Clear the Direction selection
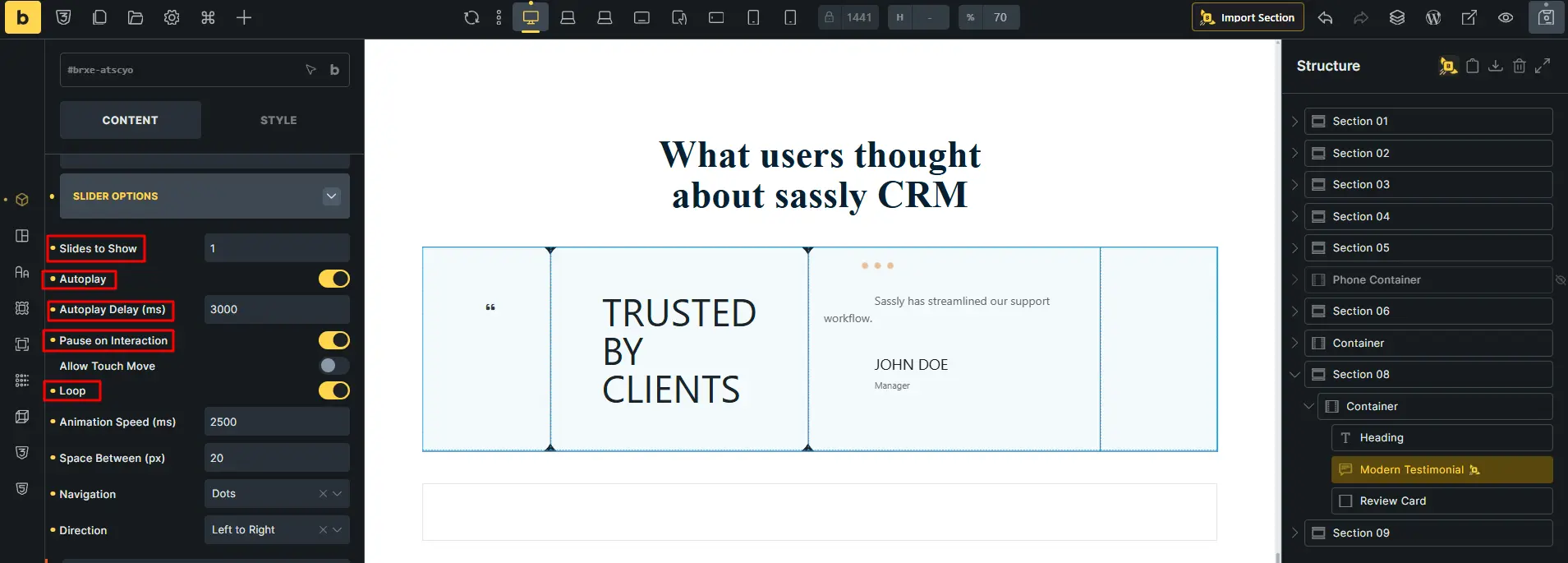 [x=323, y=530]
